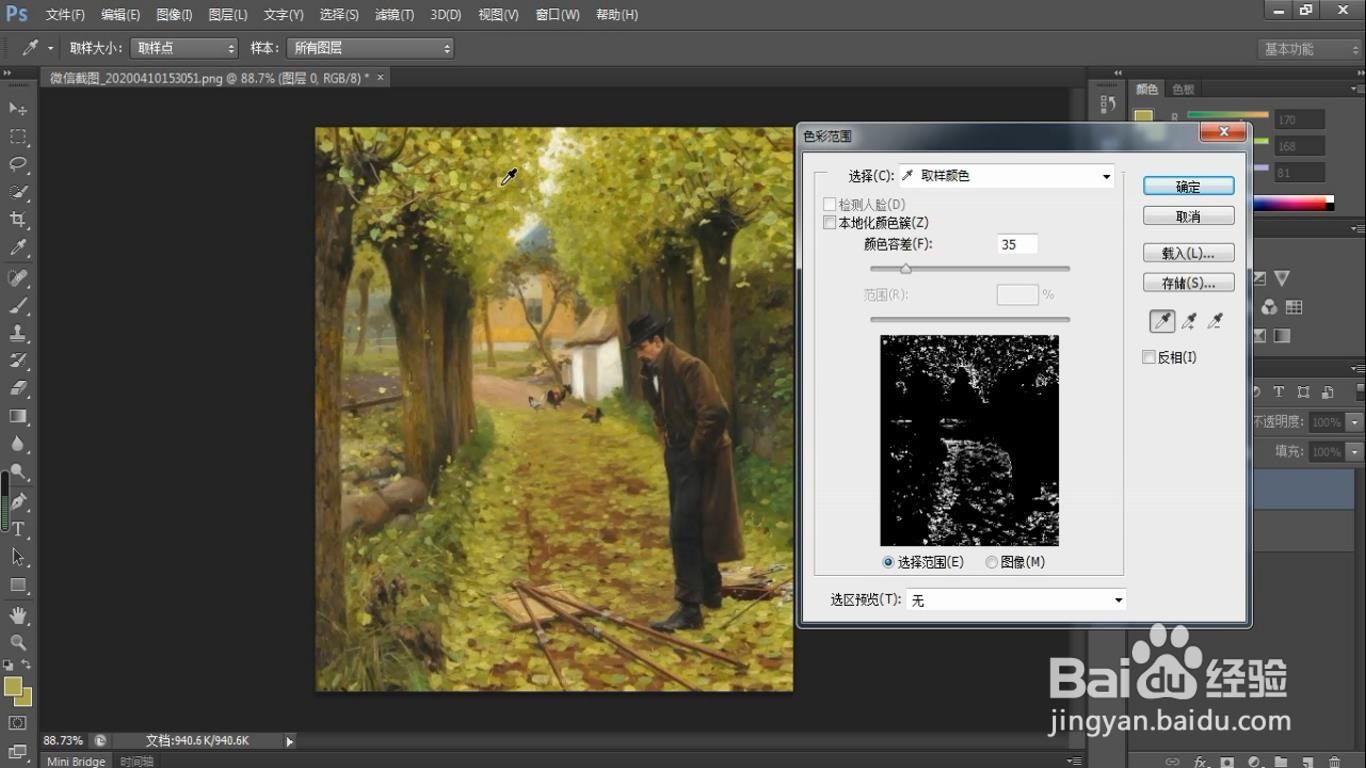The height and width of the screenshot is (768, 1366).
Task: Open the 选择 取样颜色 dropdown
Action: click(x=1007, y=176)
